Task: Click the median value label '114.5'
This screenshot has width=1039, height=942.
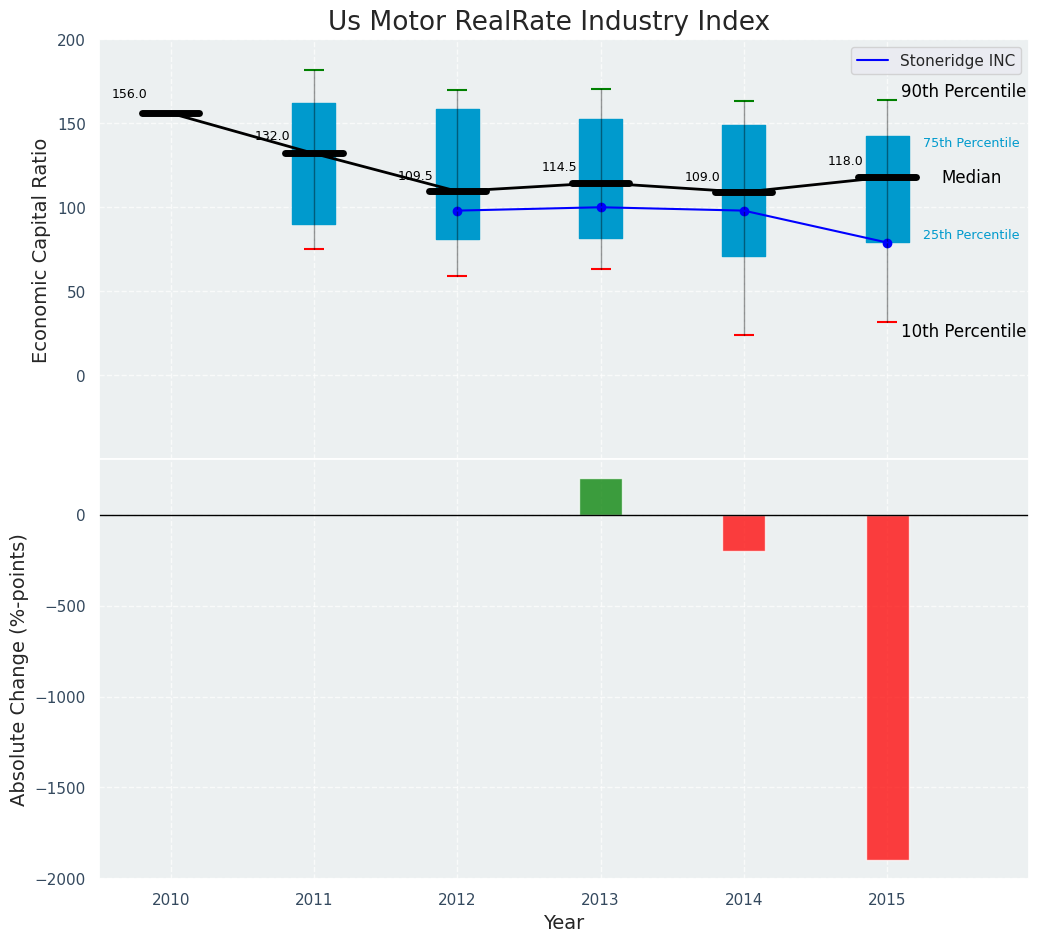Action: [559, 168]
